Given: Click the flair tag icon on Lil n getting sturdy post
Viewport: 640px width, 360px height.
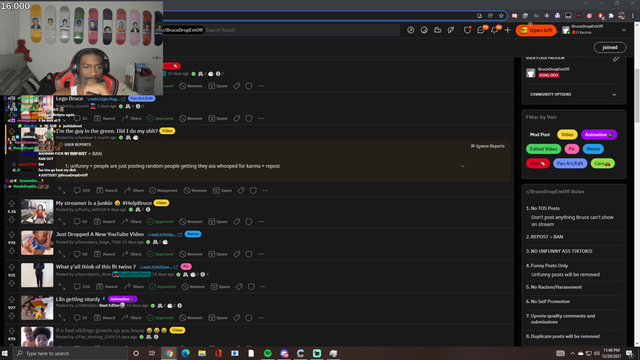Looking at the screenshot, I should point(237,318).
